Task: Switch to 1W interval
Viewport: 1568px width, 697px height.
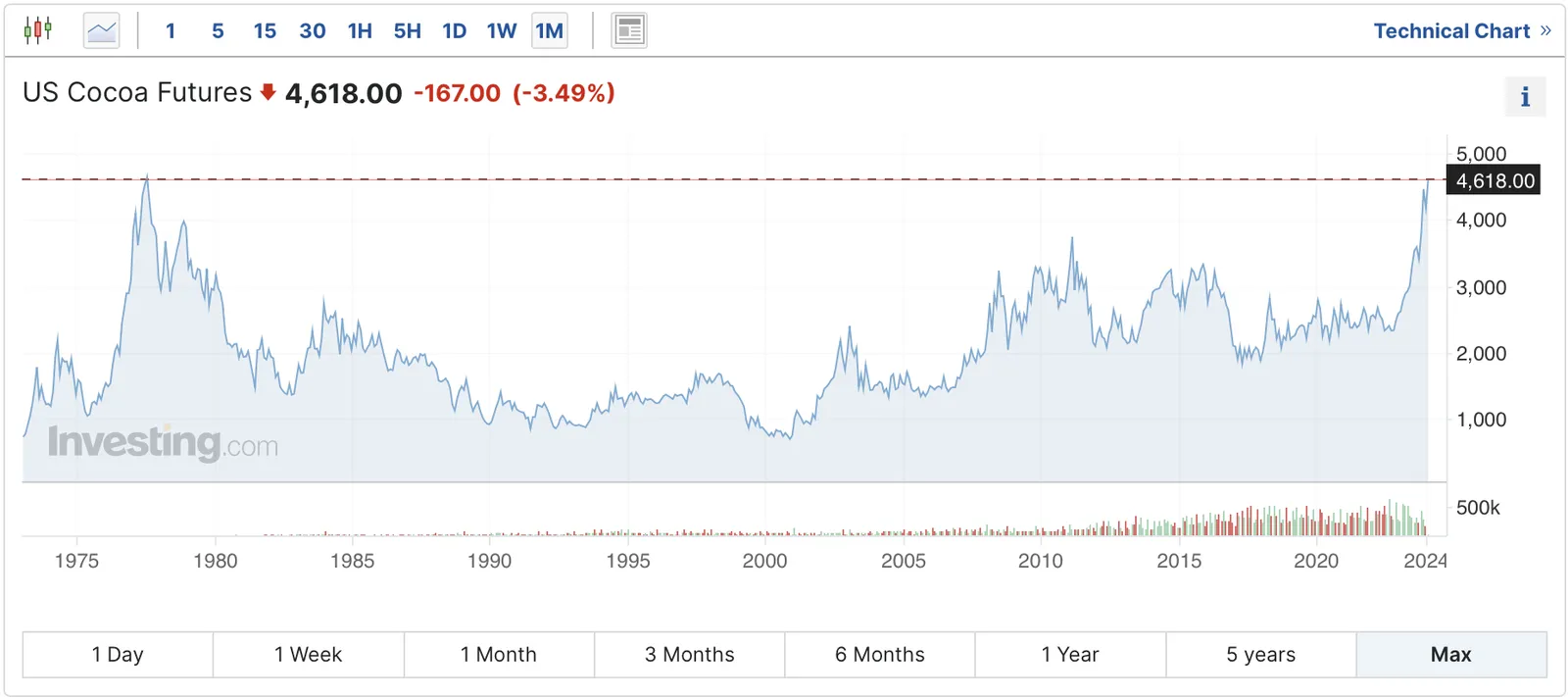Action: pos(502,31)
